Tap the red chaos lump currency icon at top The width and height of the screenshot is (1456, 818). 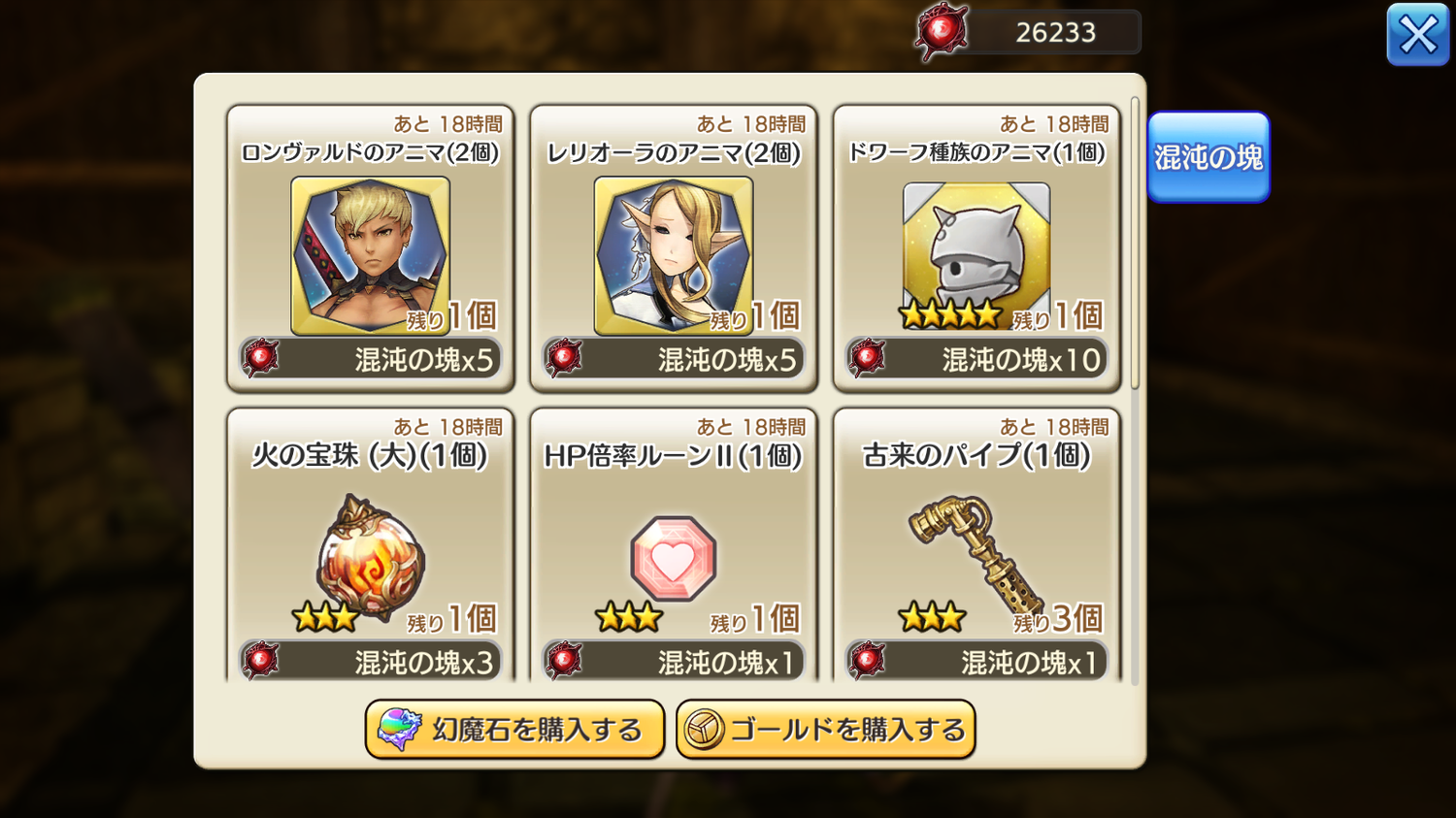point(941,32)
